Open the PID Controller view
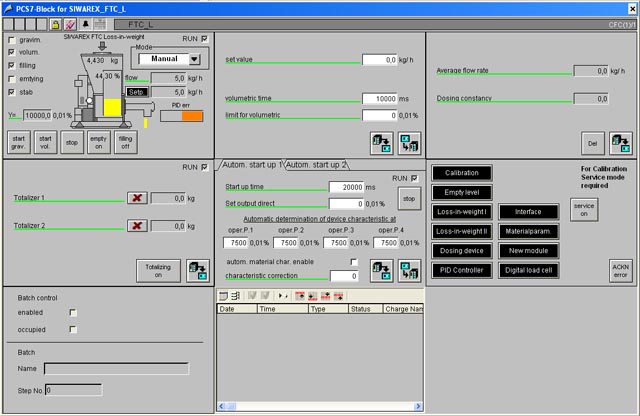This screenshot has width=640, height=416. (461, 270)
